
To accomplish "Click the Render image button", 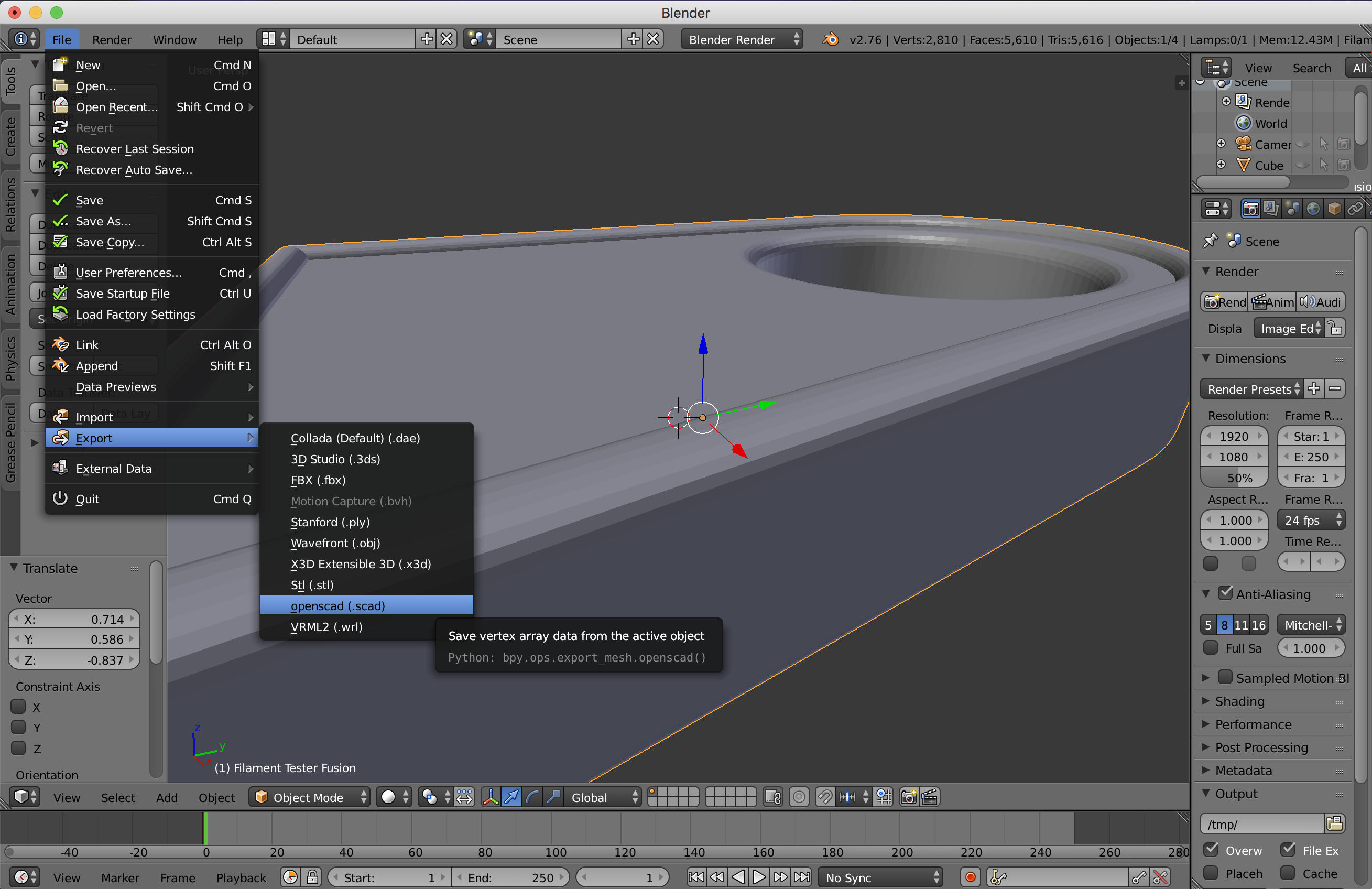I will [1224, 301].
